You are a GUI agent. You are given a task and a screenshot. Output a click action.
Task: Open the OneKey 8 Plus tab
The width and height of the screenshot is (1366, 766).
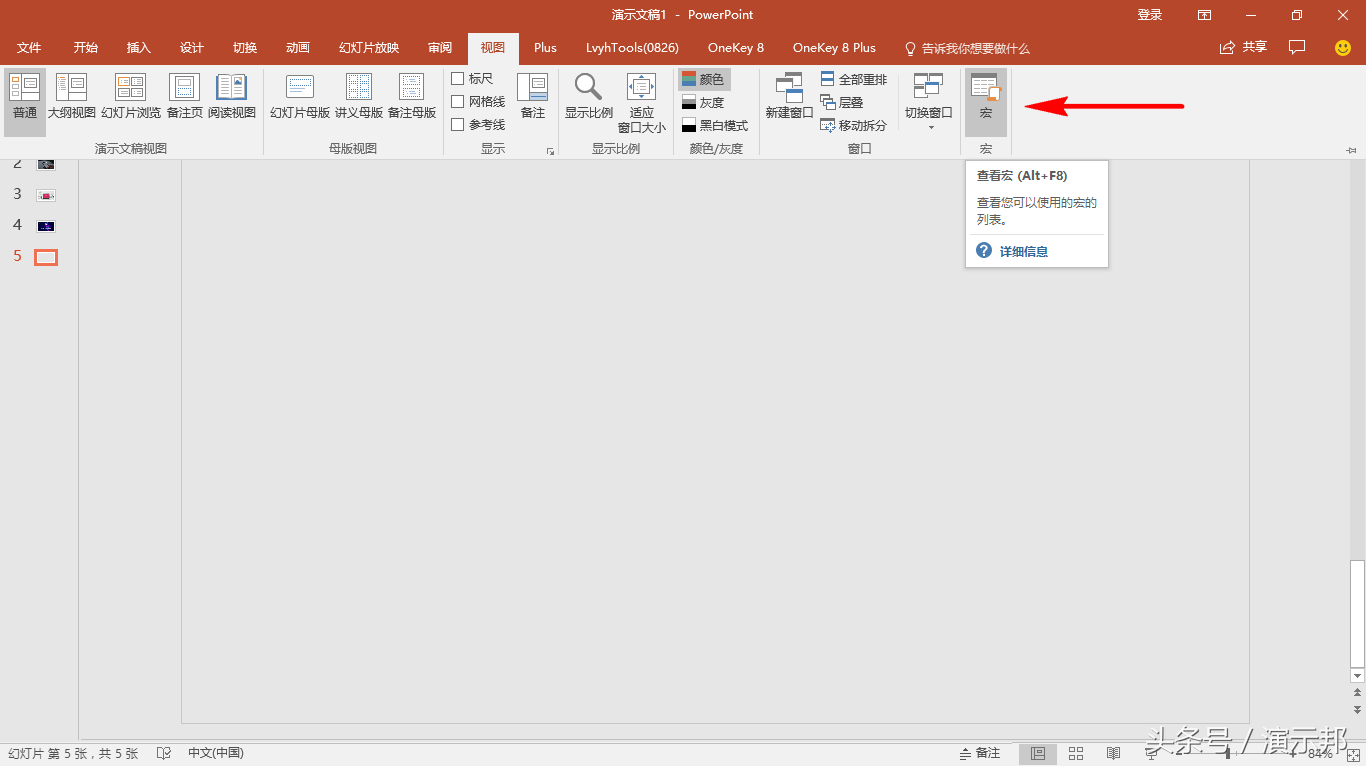(x=834, y=48)
